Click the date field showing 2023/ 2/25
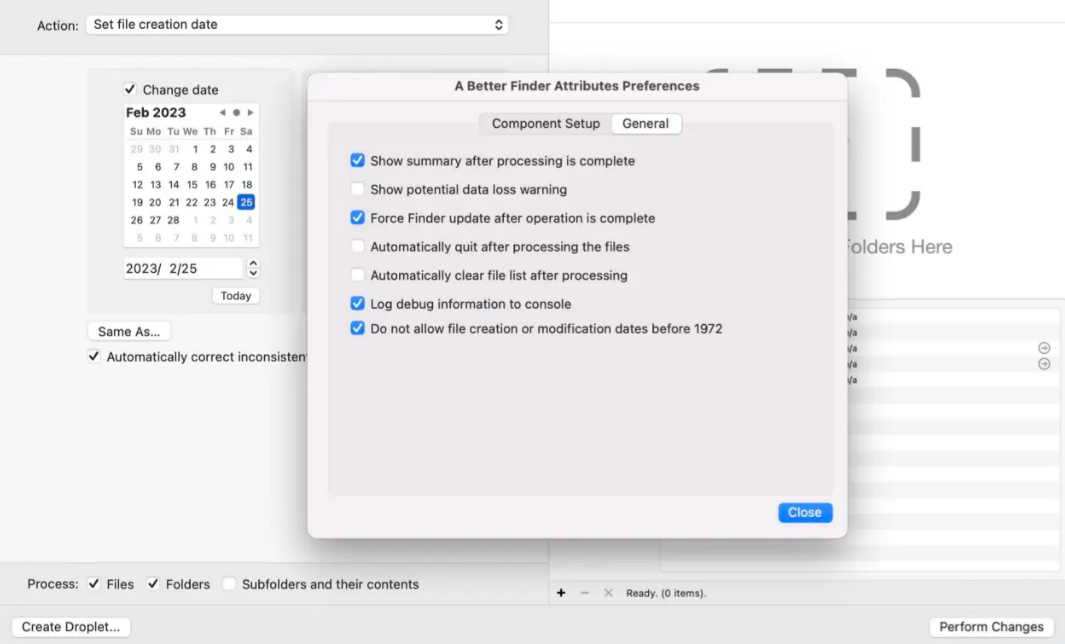 tap(183, 268)
